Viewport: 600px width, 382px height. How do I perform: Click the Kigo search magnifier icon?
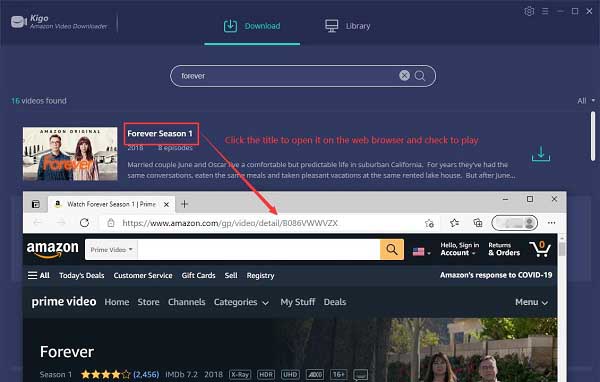[420, 76]
